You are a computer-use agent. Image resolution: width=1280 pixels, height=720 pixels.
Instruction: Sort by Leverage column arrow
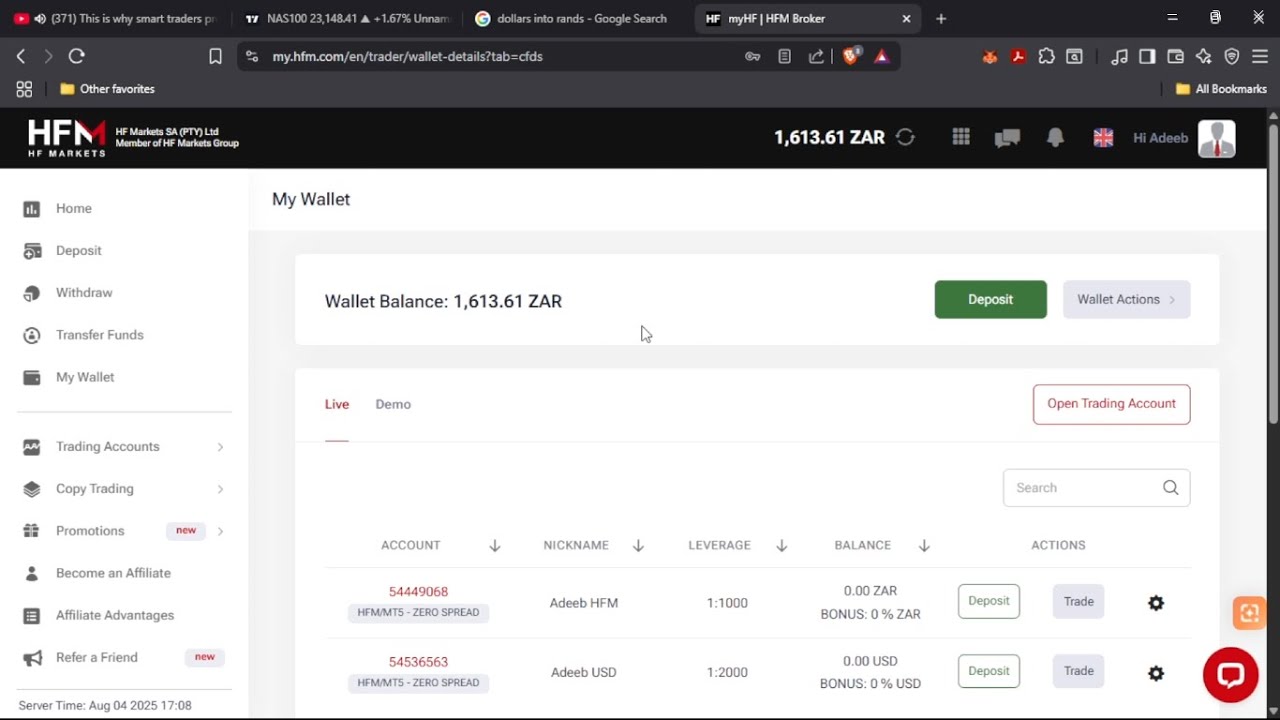[x=782, y=546]
